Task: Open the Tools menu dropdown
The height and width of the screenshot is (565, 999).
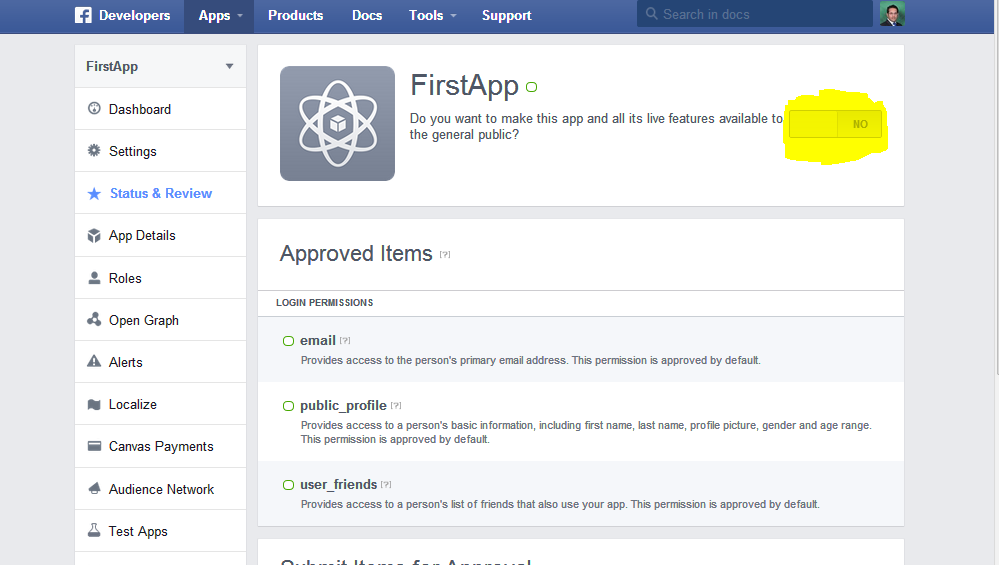Action: point(433,15)
